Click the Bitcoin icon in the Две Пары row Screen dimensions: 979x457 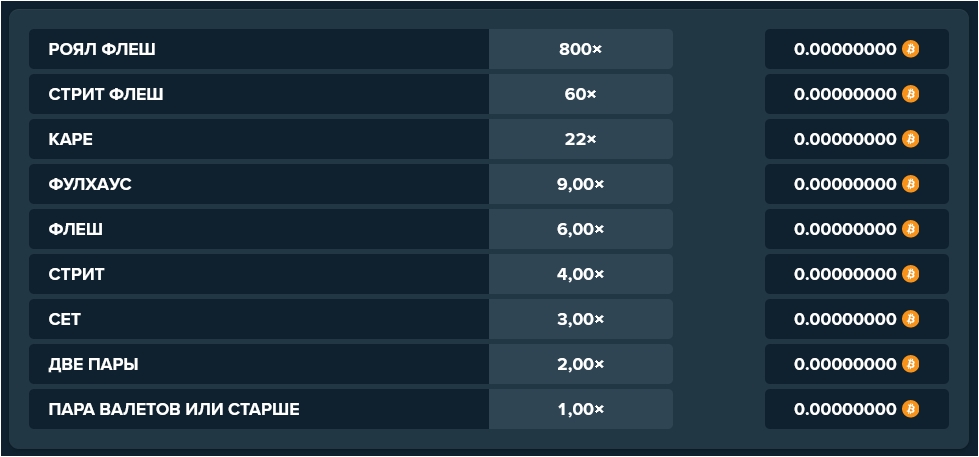point(910,364)
